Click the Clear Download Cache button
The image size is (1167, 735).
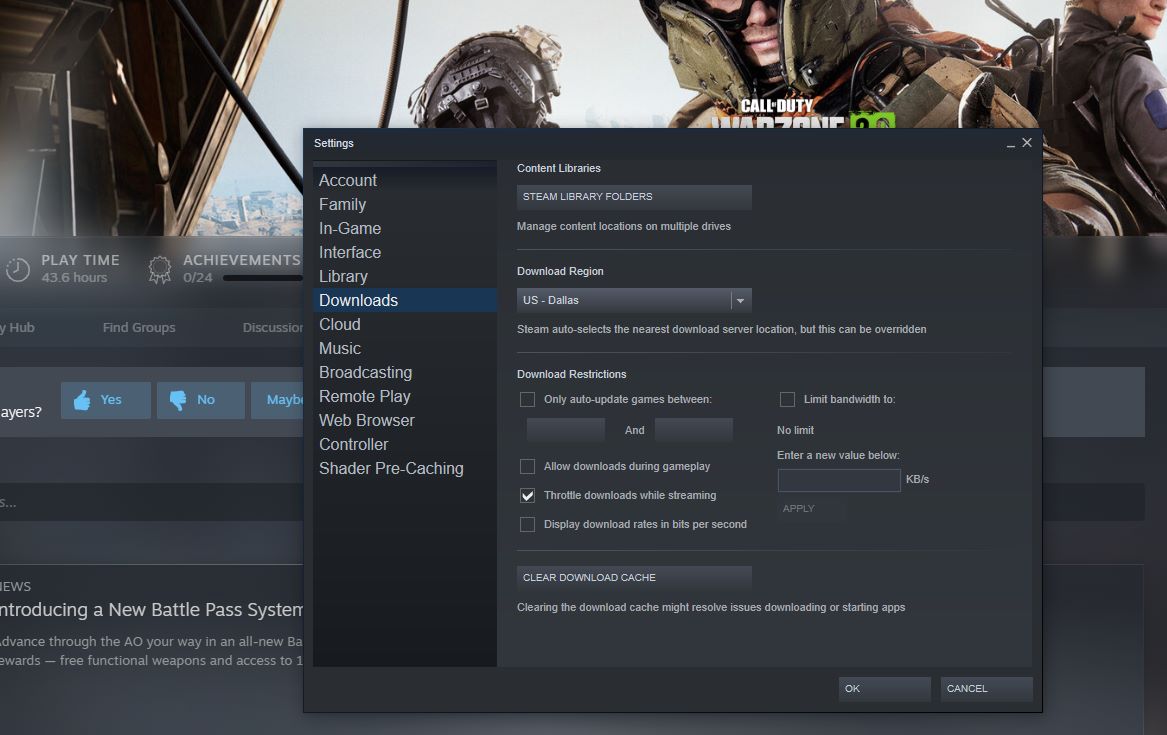pyautogui.click(x=634, y=578)
